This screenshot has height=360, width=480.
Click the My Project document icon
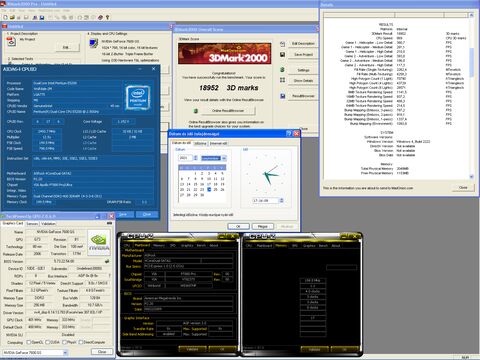coord(11,42)
